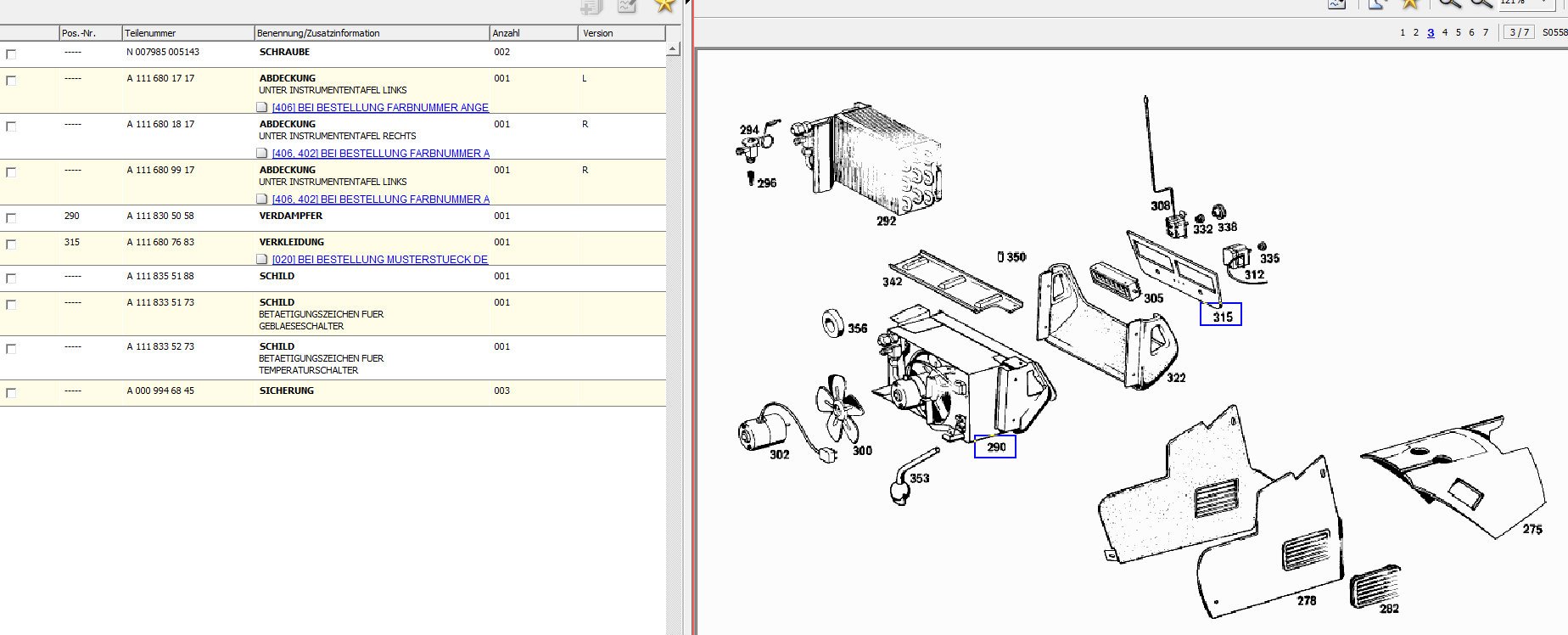This screenshot has height=635, width=1568.
Task: Open the note icon beside the [020] footnote link
Action: (262, 260)
